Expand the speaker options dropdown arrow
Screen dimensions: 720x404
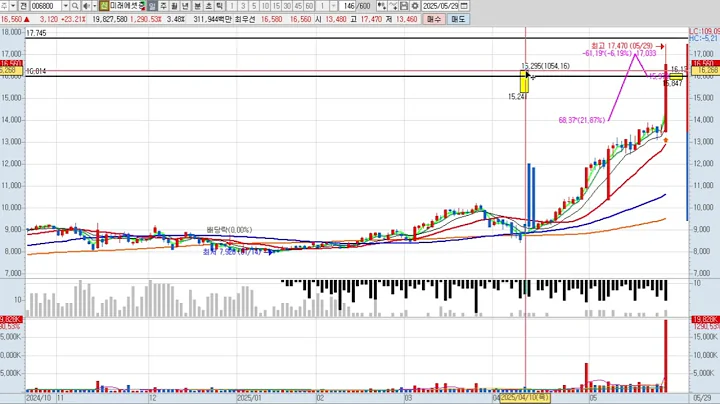(95, 6)
